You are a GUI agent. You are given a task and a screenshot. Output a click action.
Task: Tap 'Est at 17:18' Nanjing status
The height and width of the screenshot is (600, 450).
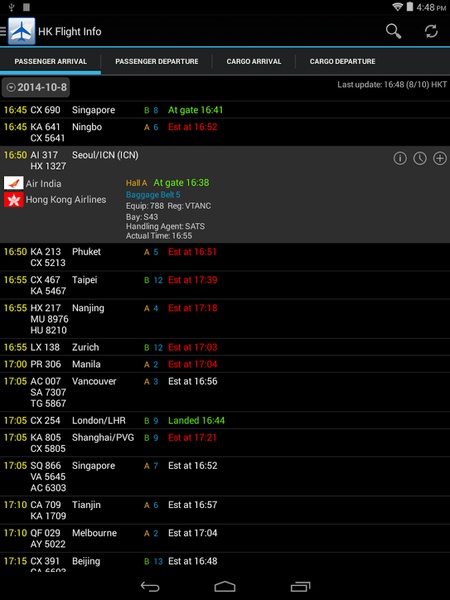[x=192, y=308]
